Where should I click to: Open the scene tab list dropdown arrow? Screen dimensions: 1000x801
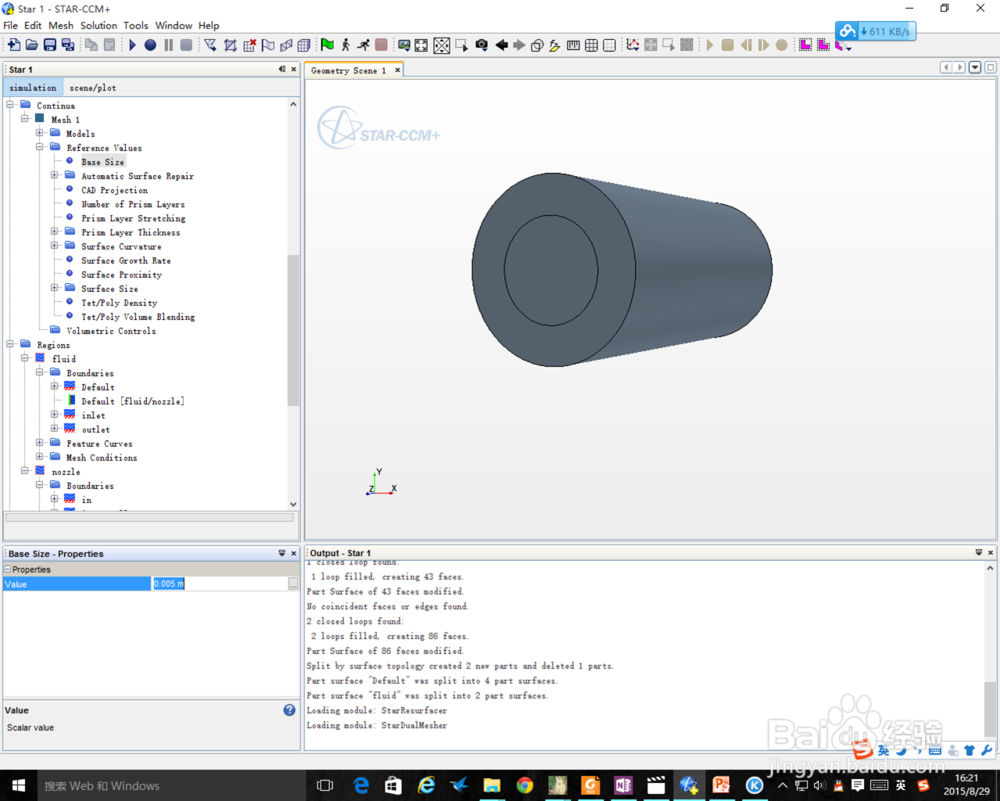(x=975, y=68)
